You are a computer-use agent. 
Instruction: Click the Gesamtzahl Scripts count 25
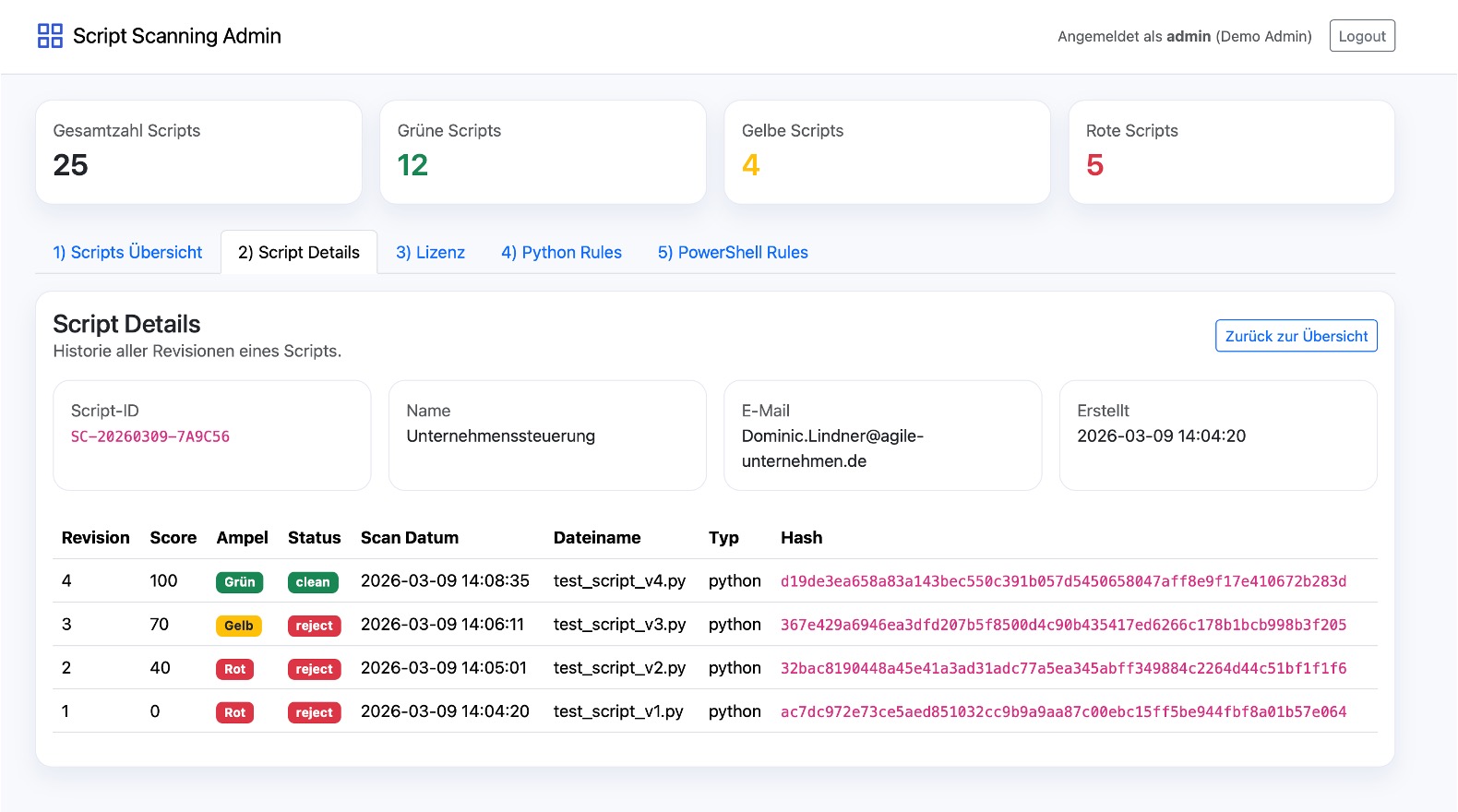pyautogui.click(x=71, y=165)
